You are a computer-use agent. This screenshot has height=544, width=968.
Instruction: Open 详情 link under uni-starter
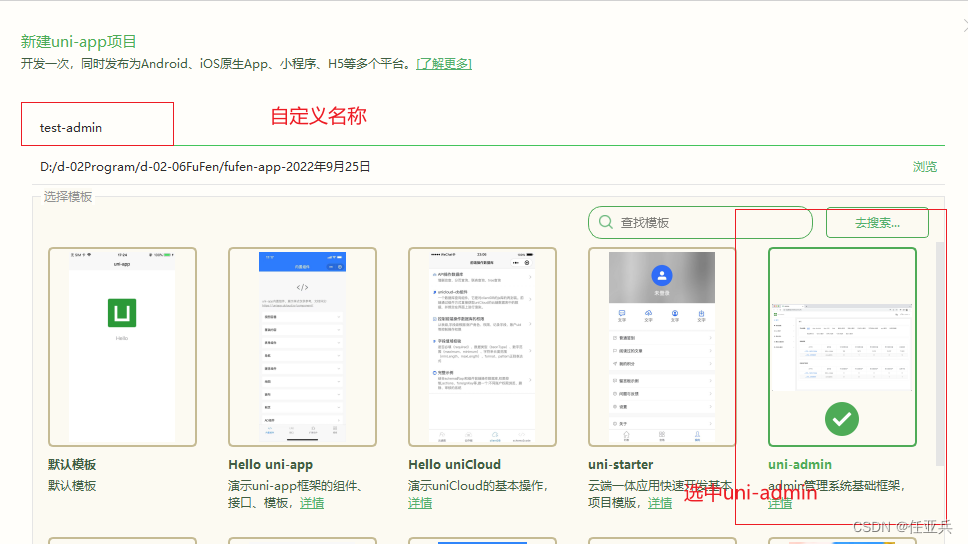point(660,503)
